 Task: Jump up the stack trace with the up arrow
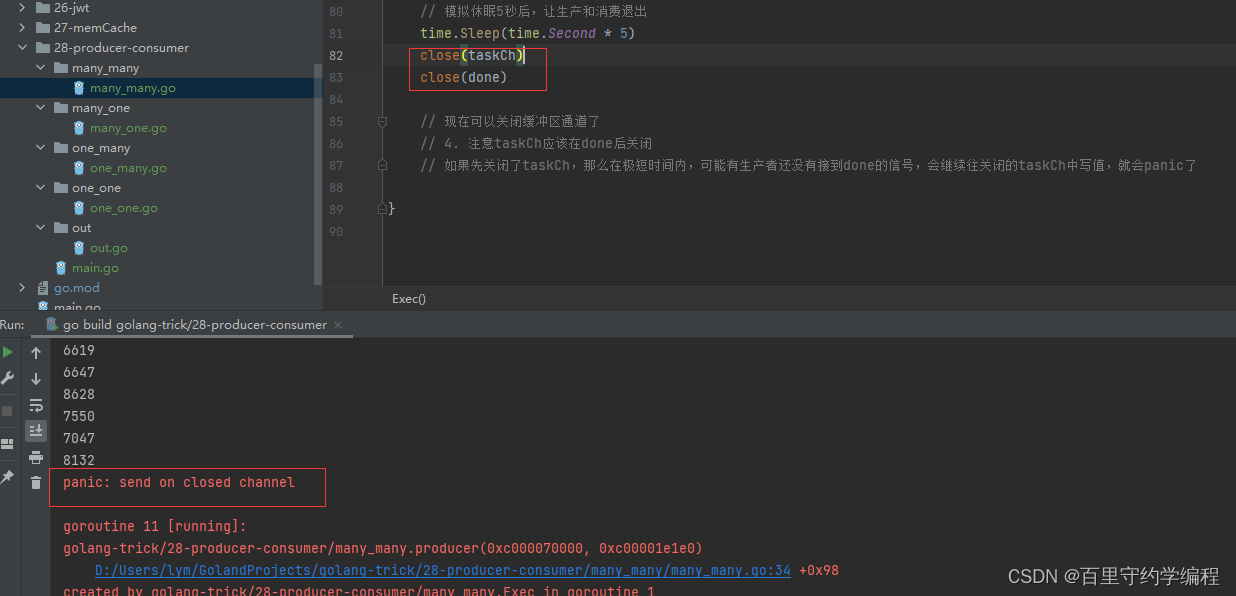(36, 353)
